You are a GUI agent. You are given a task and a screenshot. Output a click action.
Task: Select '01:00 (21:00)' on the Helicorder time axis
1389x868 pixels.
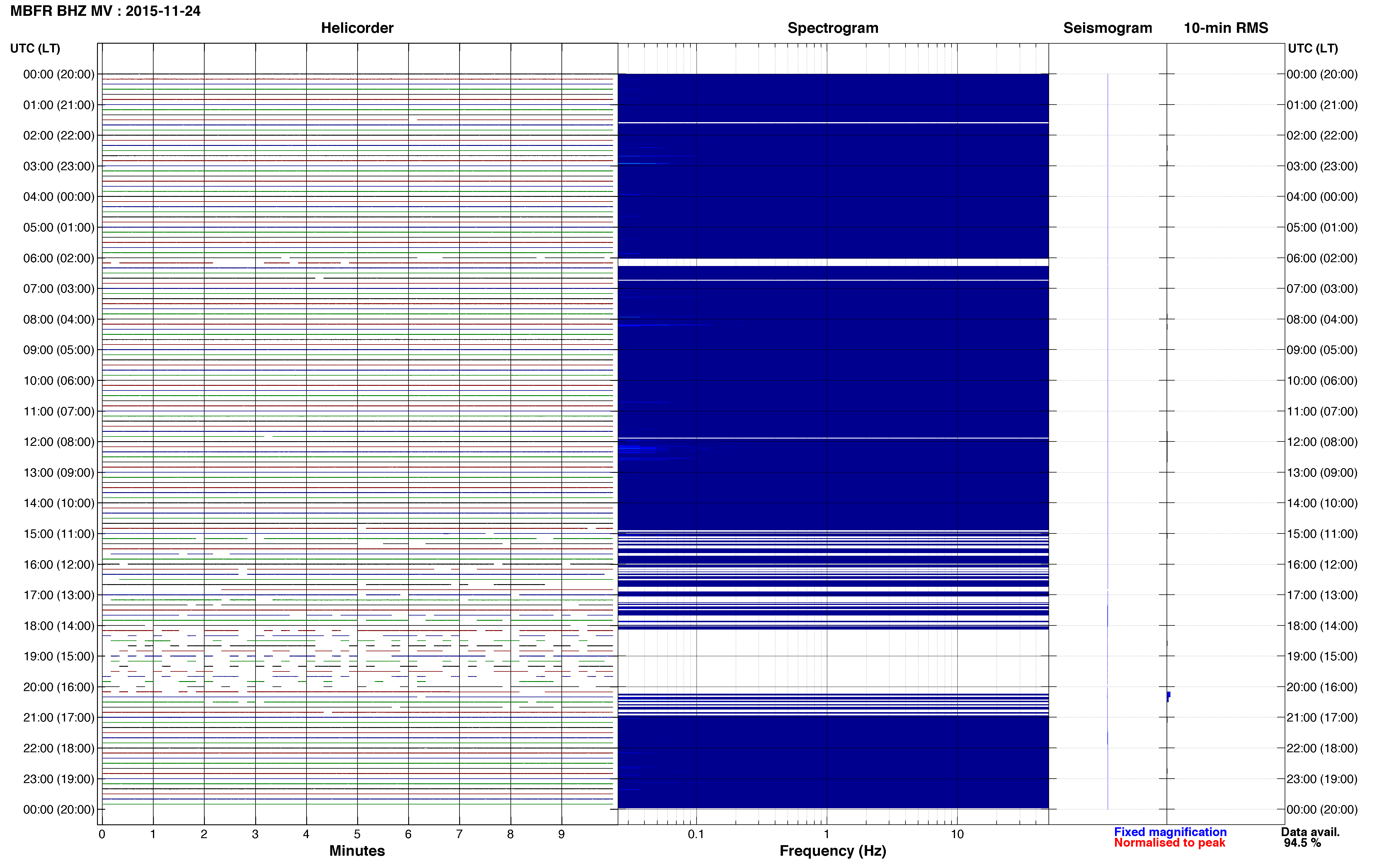(x=59, y=105)
